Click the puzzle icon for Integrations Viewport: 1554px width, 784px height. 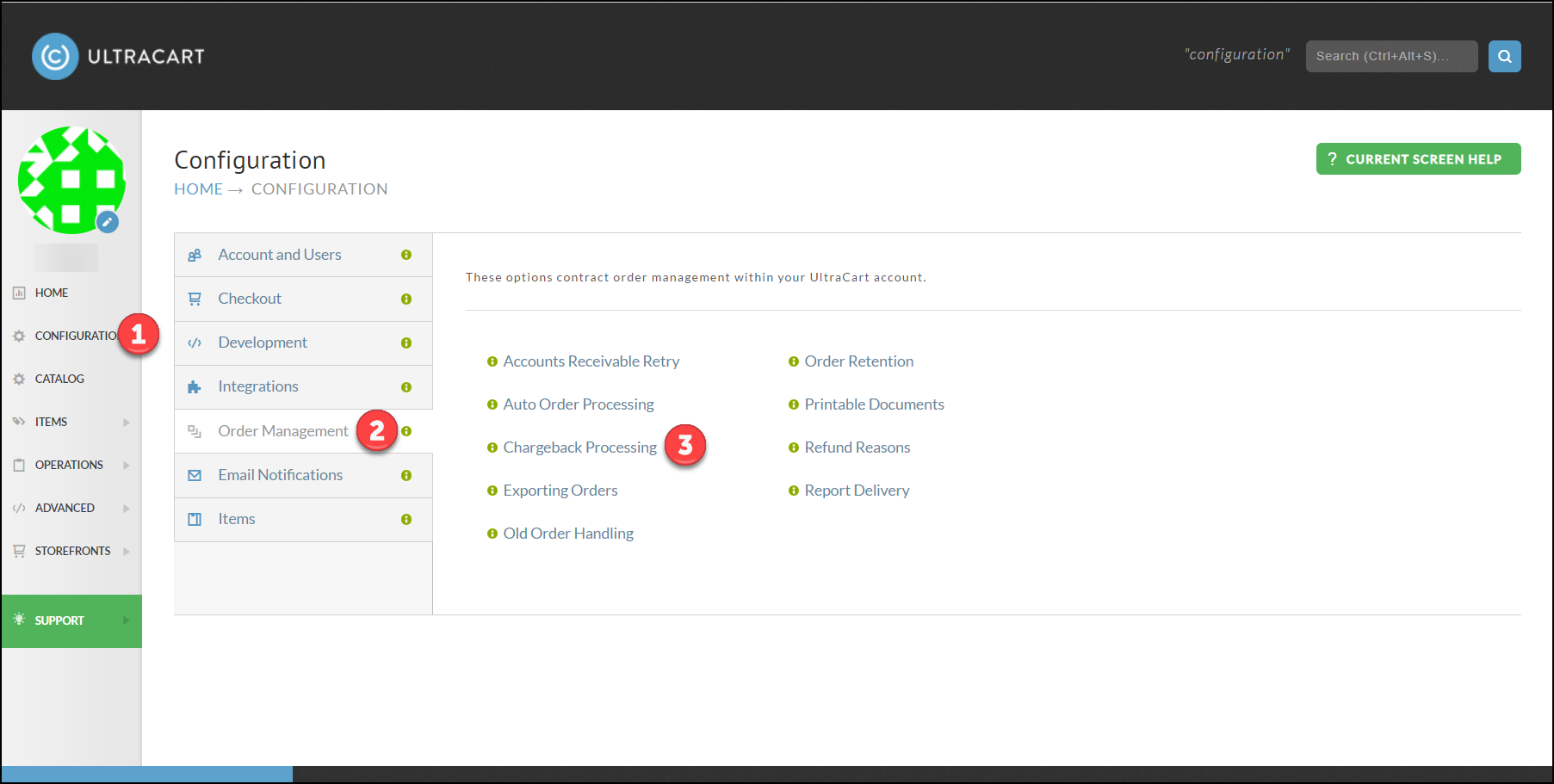195,387
